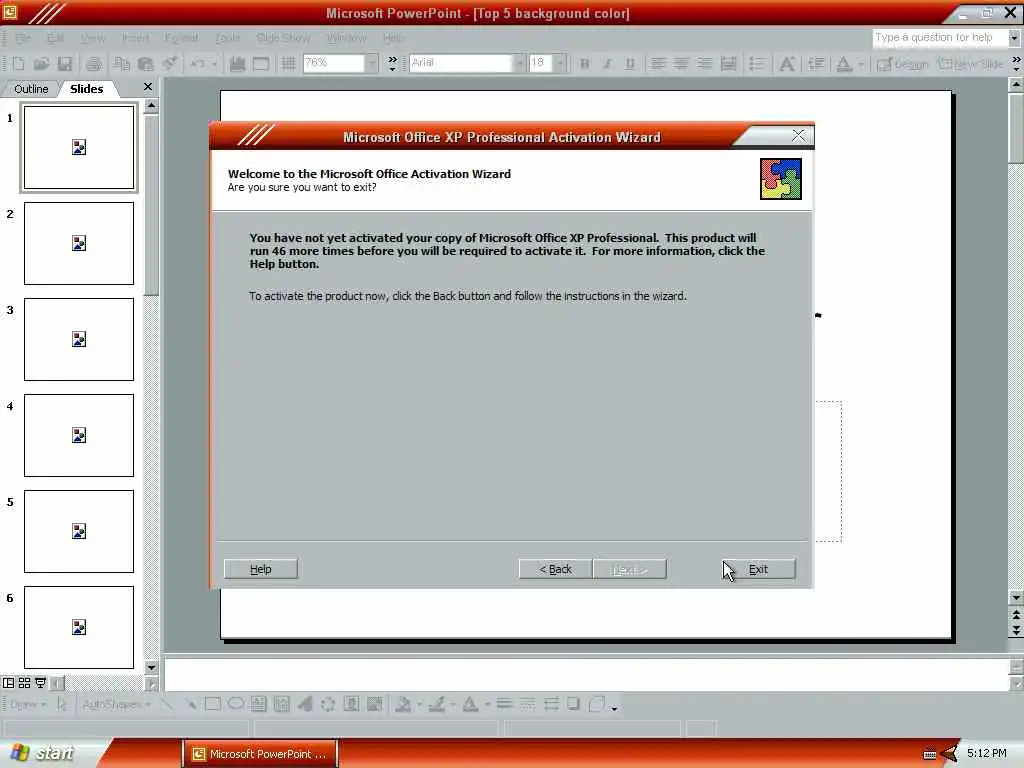Click Microsoft PowerPoint taskbar button
Image resolution: width=1024 pixels, height=768 pixels.
click(x=260, y=754)
